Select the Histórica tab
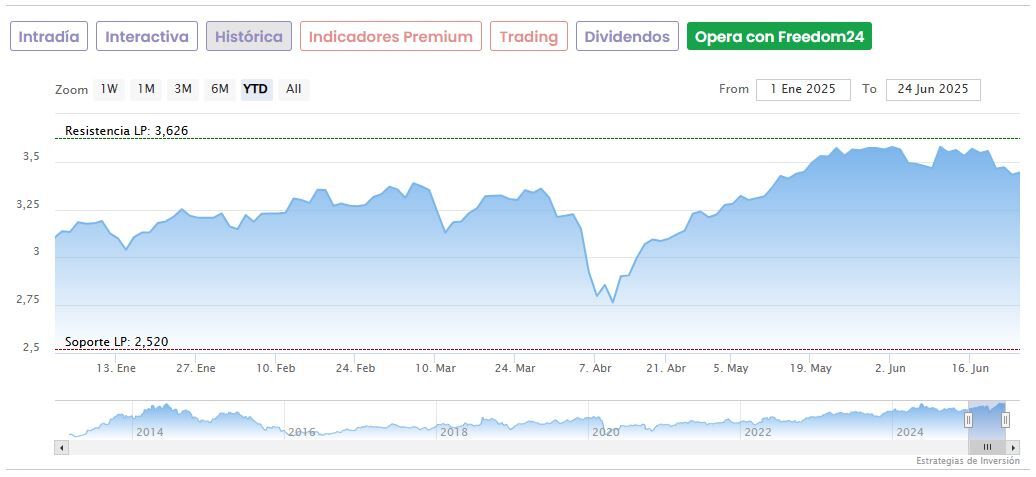1036x477 pixels. [x=249, y=37]
